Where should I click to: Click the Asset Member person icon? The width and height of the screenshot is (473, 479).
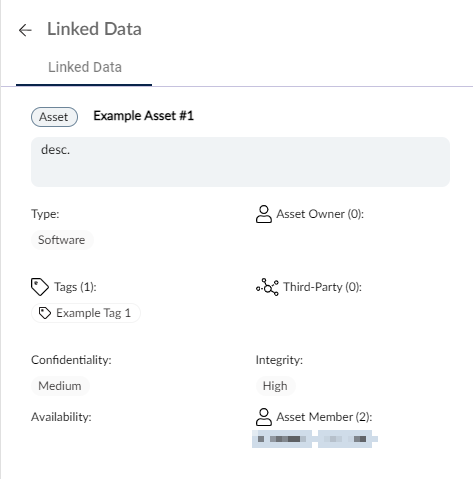[x=264, y=417]
